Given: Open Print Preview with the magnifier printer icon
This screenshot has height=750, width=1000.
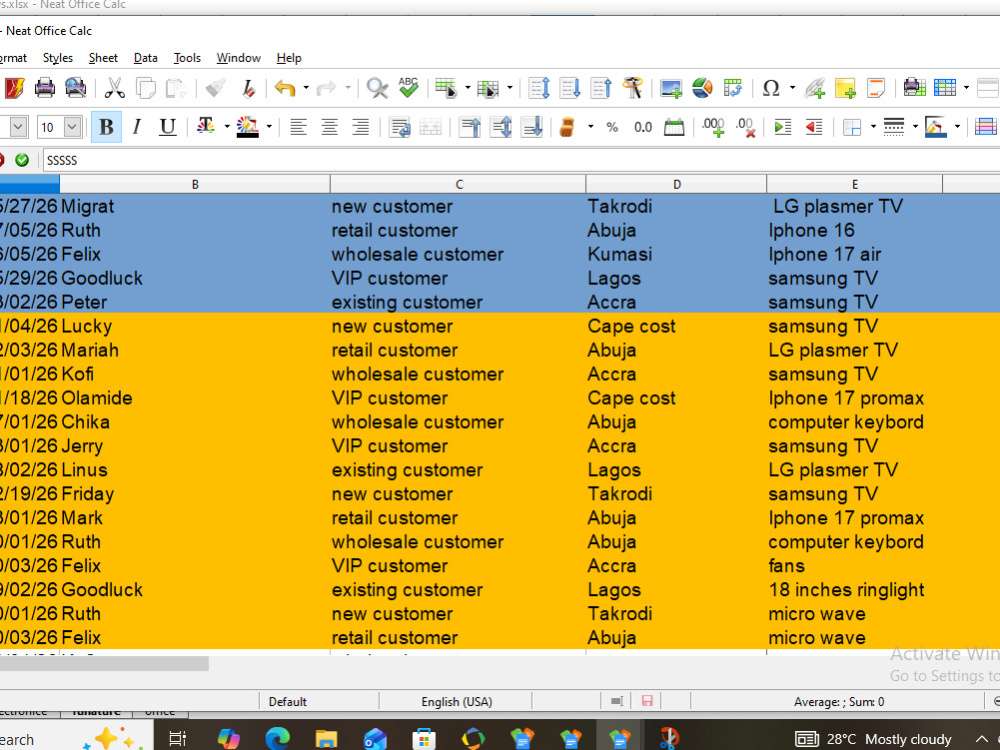Looking at the screenshot, I should tap(75, 88).
